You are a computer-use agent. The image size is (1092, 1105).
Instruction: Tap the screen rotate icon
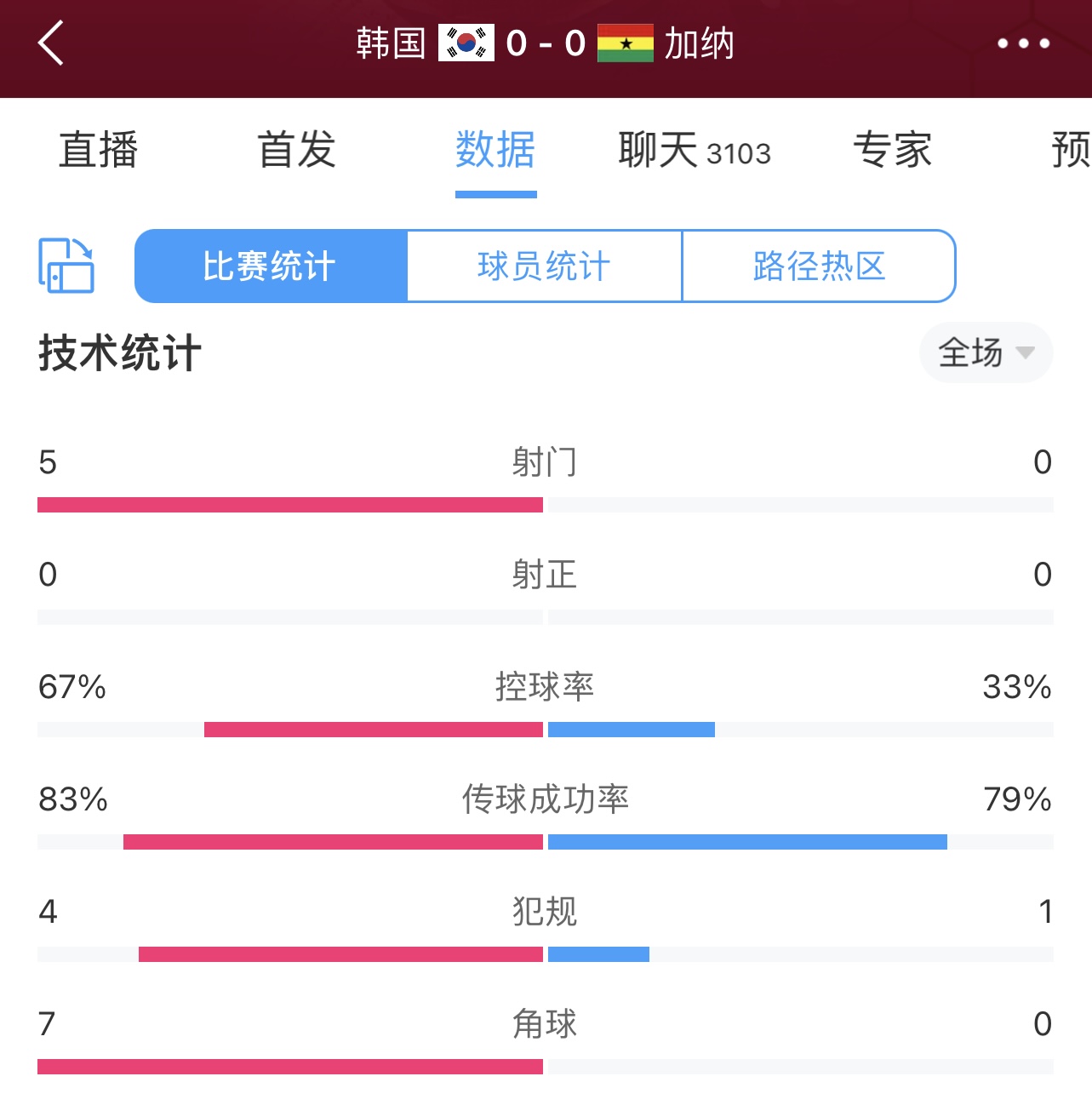[66, 266]
